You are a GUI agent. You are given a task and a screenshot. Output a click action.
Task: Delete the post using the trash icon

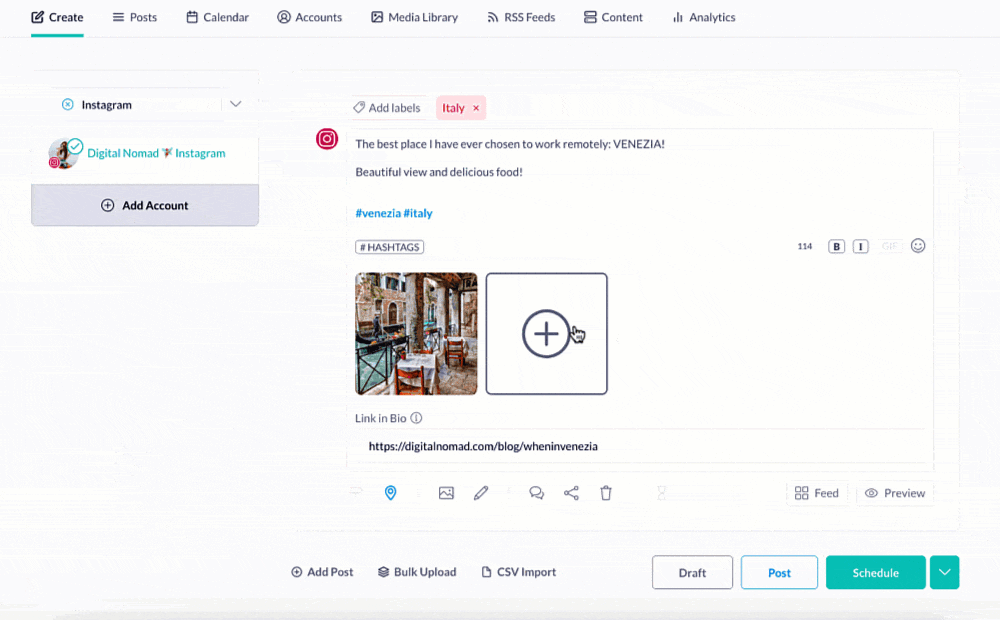click(x=606, y=493)
